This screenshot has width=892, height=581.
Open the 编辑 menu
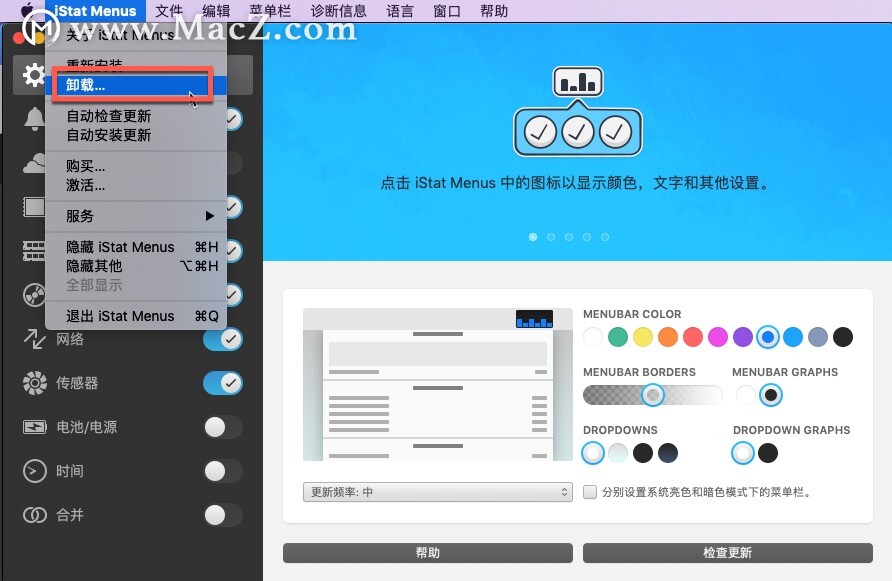pos(216,11)
